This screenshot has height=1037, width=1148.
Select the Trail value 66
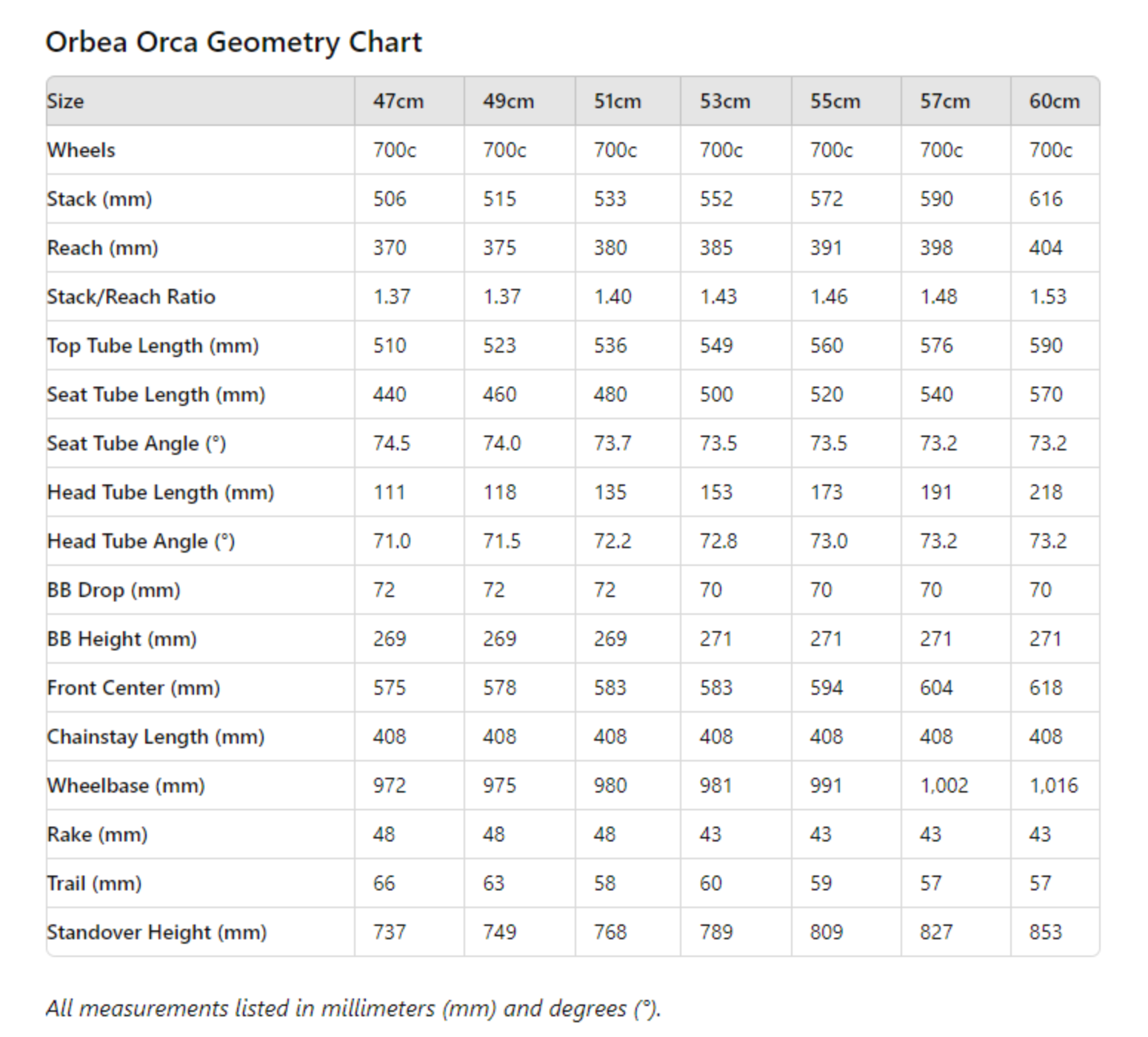click(x=384, y=883)
